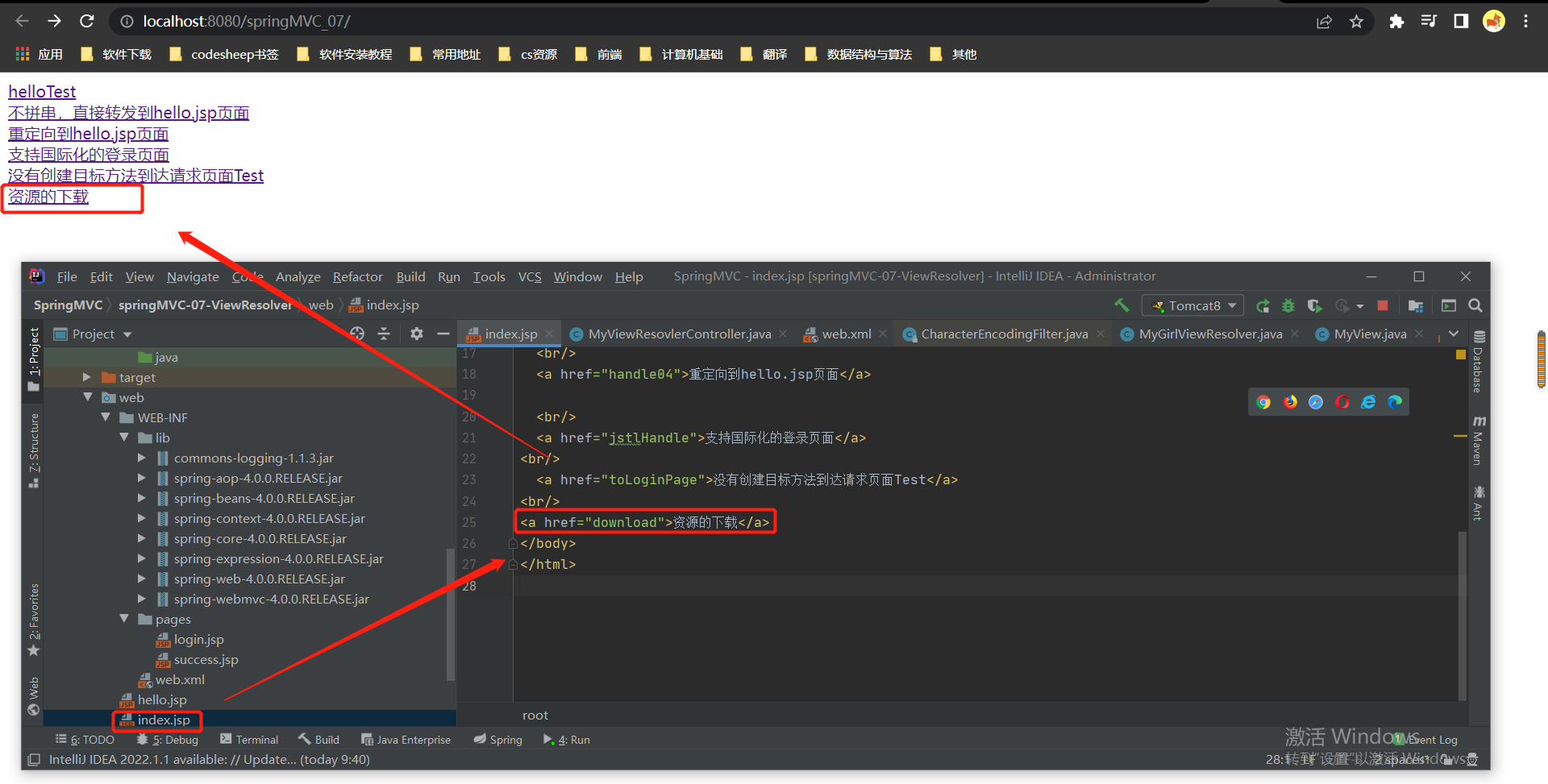Open the Chrome extensions puzzle icon

[x=1396, y=22]
